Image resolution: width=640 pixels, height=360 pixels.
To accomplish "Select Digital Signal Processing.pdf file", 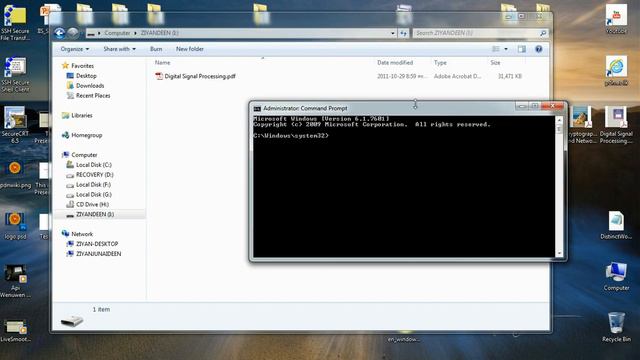I will coord(196,76).
